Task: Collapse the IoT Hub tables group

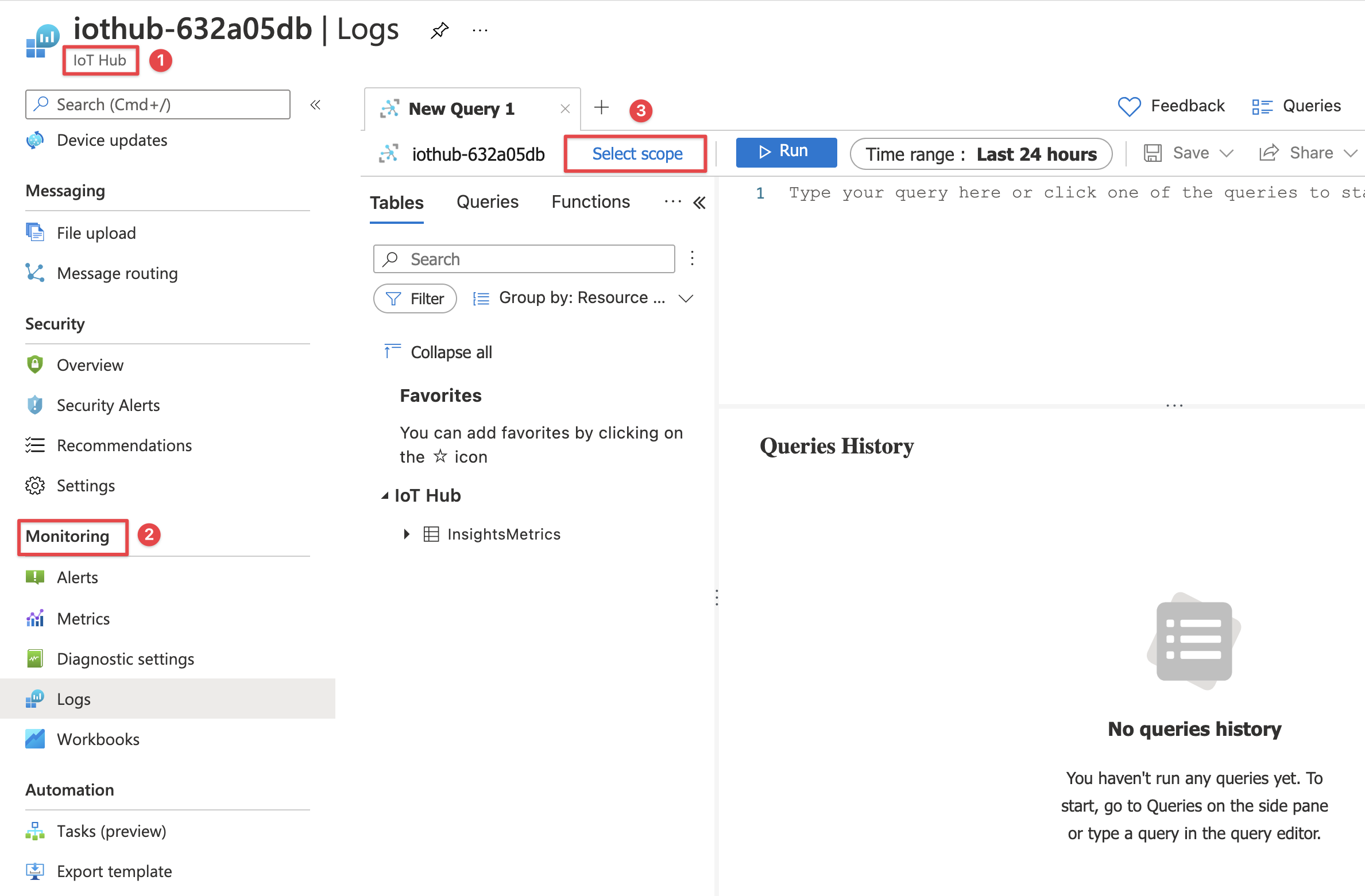Action: click(x=385, y=496)
